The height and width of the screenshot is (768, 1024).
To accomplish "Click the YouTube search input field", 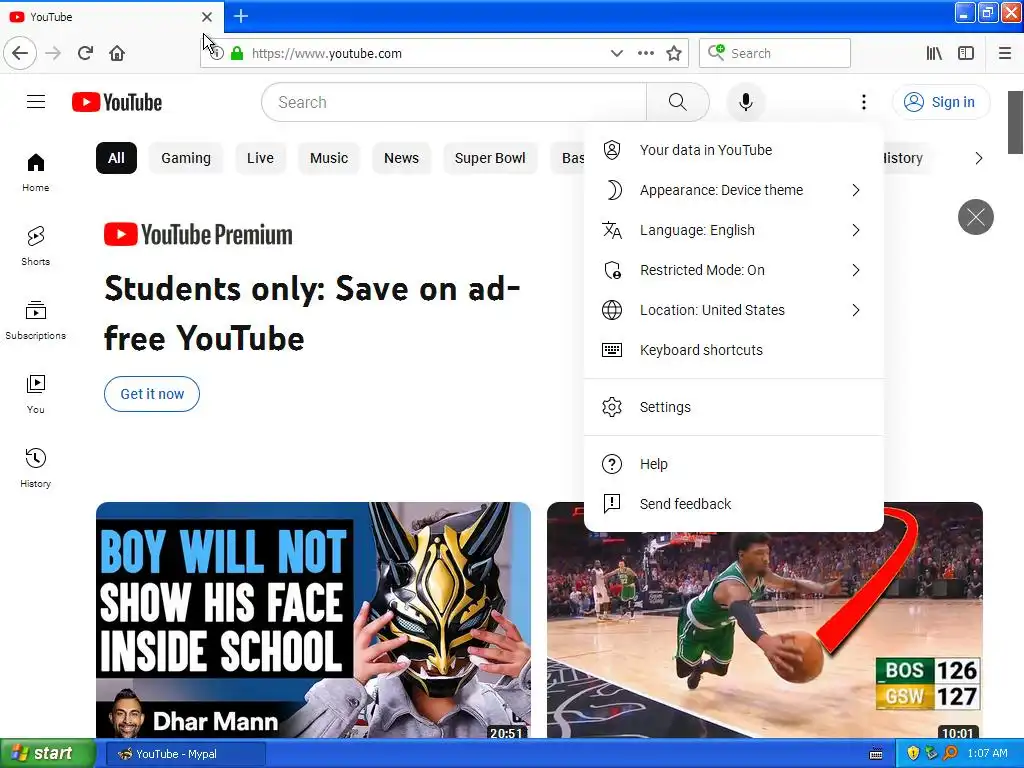I will click(454, 102).
